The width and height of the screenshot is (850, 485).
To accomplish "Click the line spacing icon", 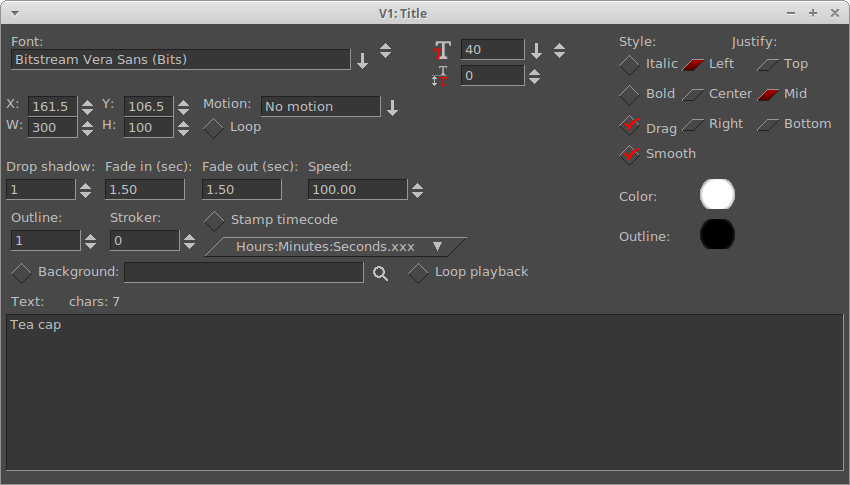I will [x=441, y=76].
